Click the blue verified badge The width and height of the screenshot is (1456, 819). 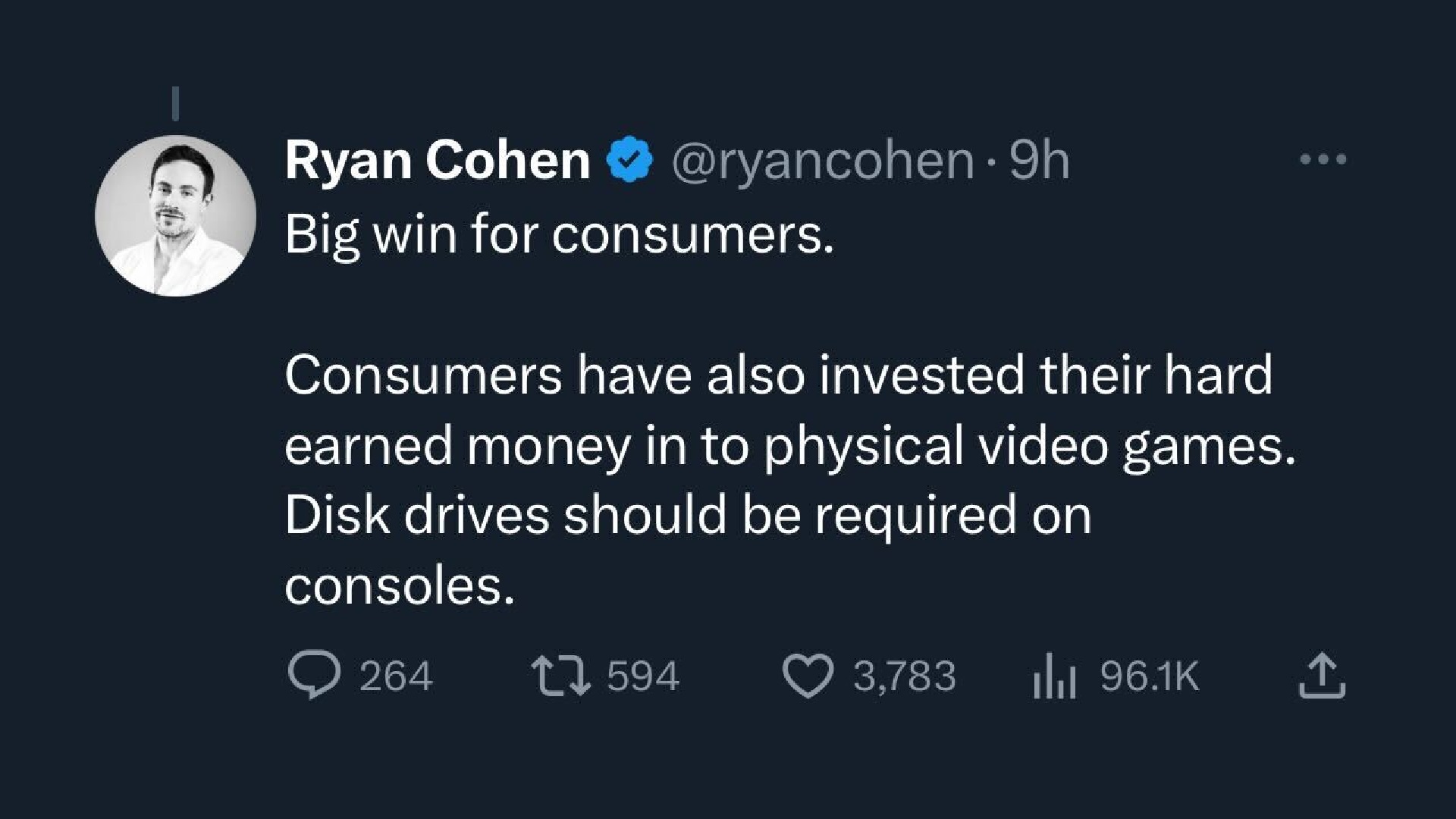(x=628, y=158)
